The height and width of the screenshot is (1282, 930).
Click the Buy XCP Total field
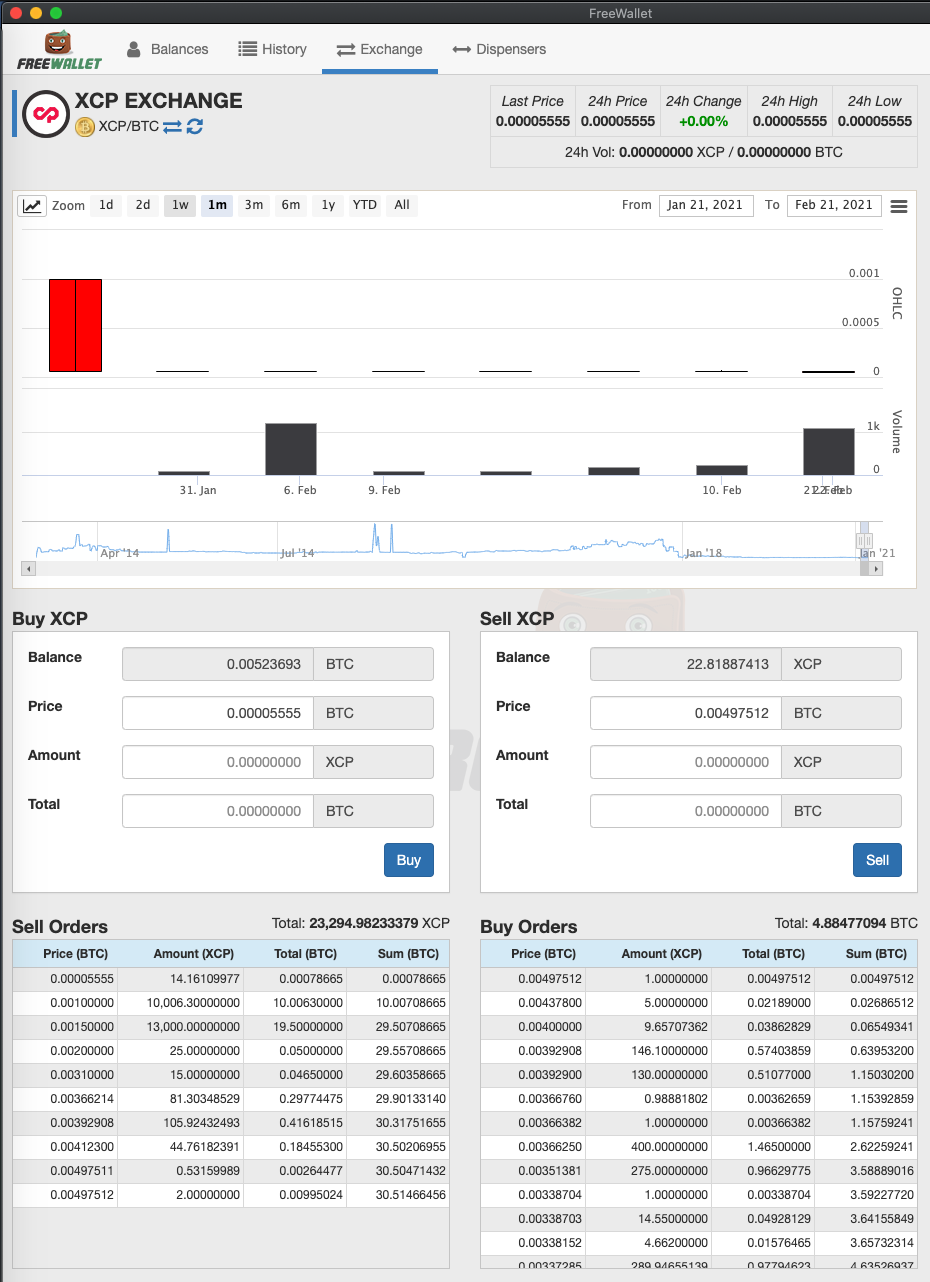218,811
